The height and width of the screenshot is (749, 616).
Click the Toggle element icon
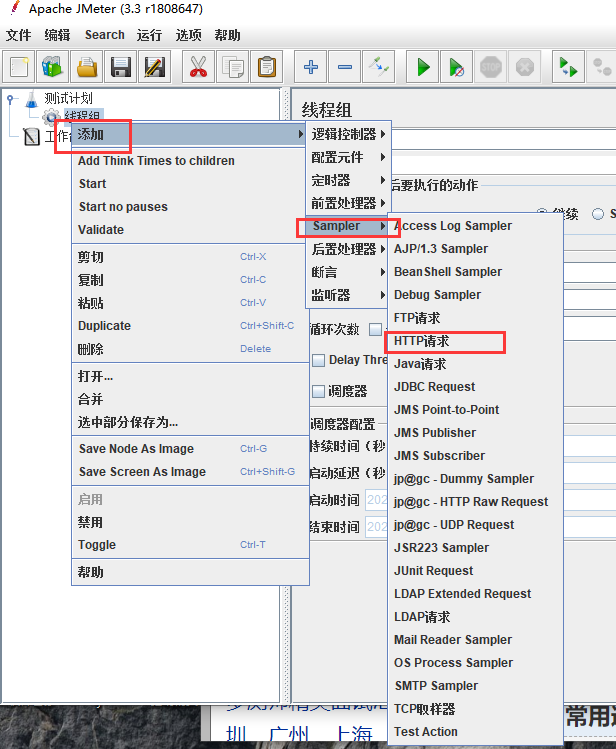379,67
